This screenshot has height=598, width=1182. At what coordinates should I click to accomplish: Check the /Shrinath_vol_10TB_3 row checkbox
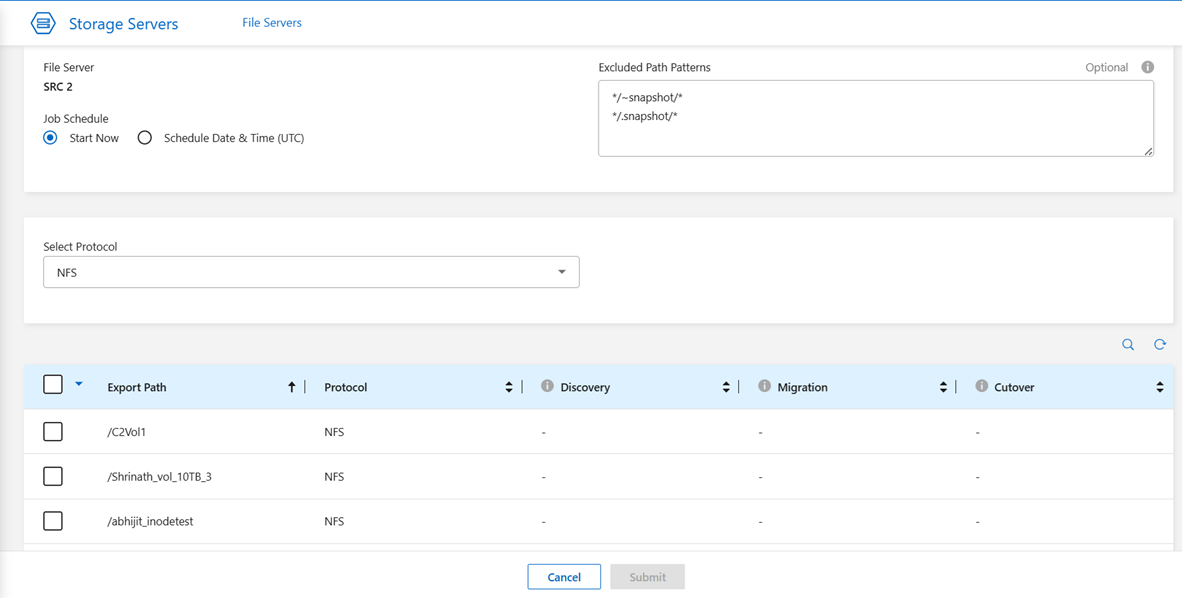[53, 477]
